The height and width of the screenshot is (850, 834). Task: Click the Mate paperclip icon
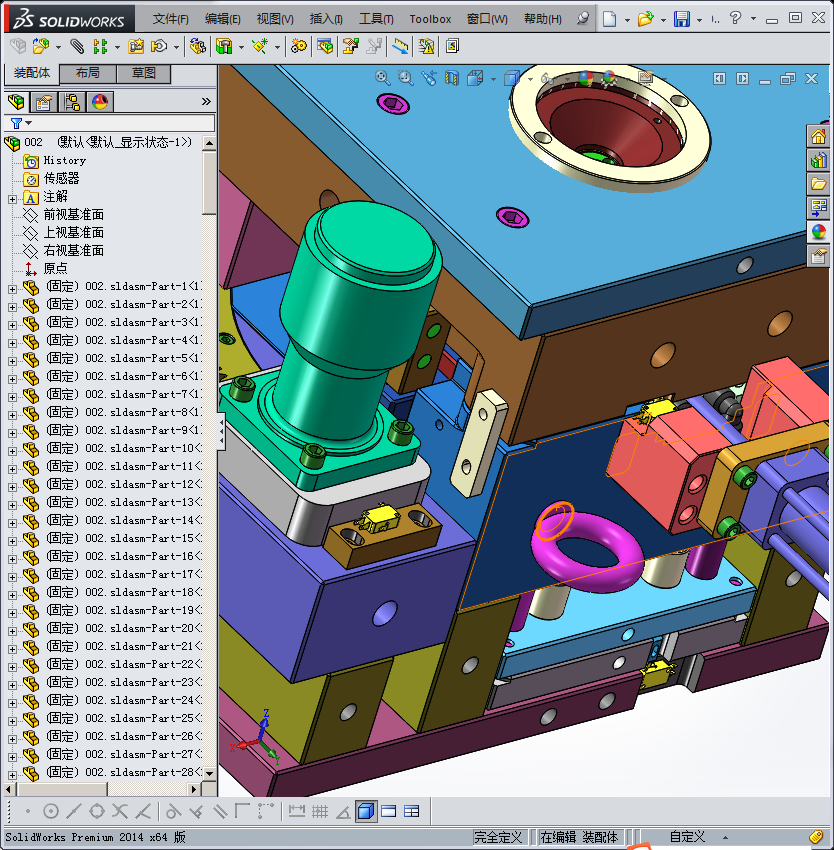pos(77,47)
